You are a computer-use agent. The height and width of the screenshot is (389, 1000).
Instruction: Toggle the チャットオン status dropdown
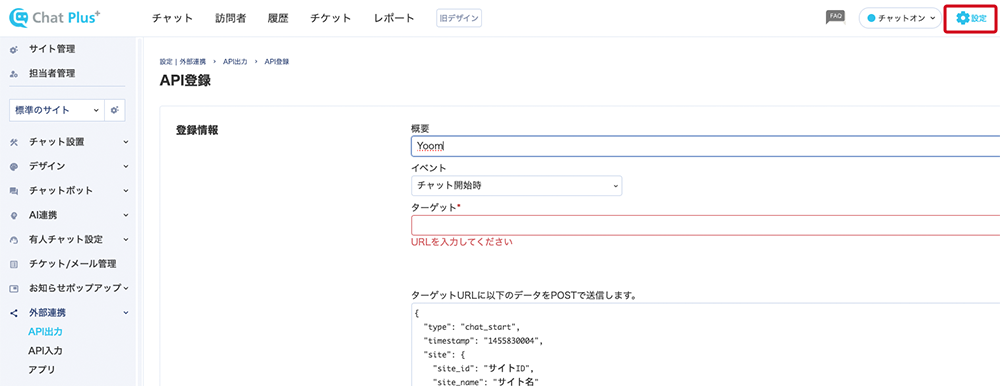[x=900, y=18]
